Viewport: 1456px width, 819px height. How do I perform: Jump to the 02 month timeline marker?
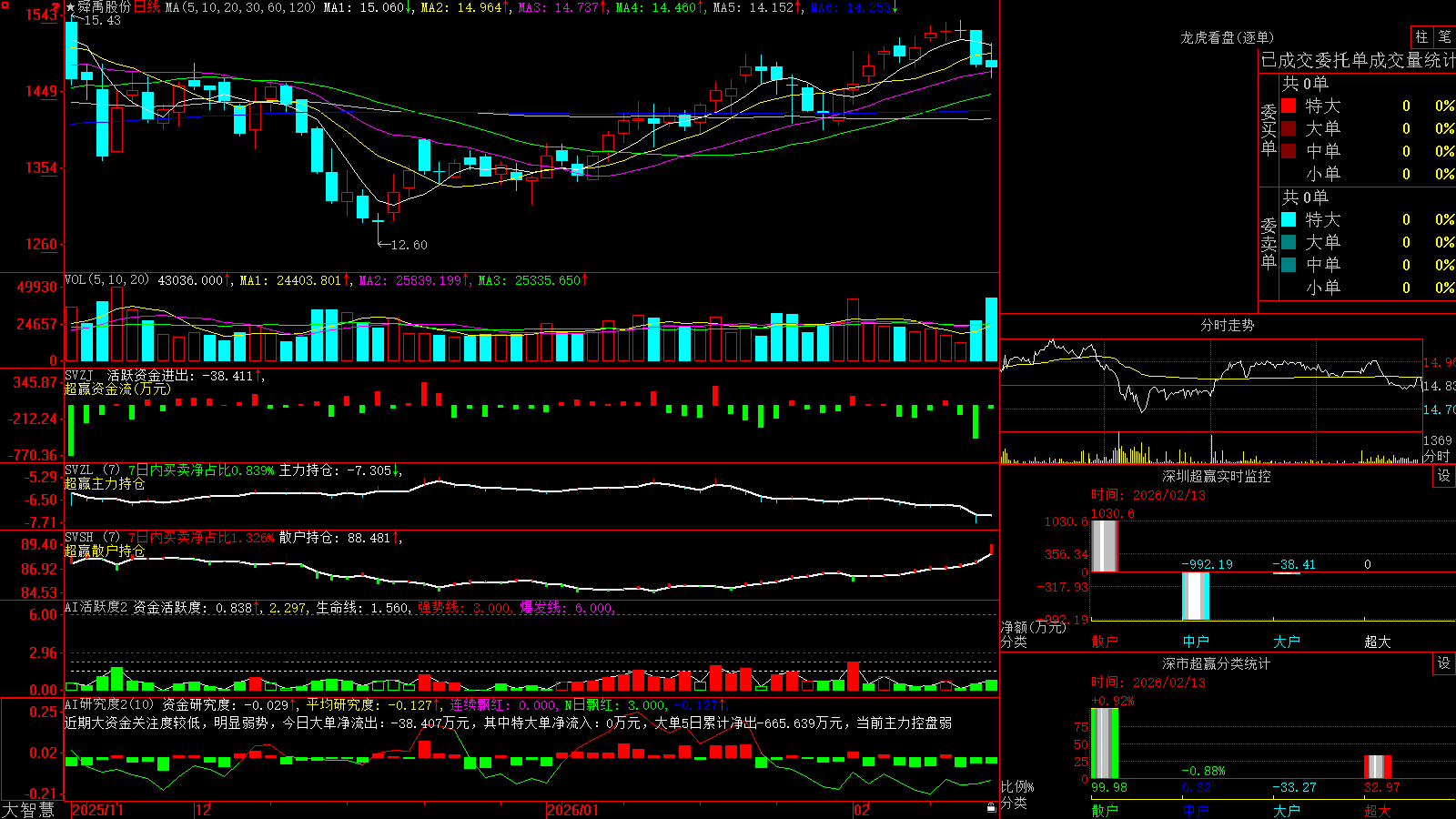pyautogui.click(x=862, y=810)
